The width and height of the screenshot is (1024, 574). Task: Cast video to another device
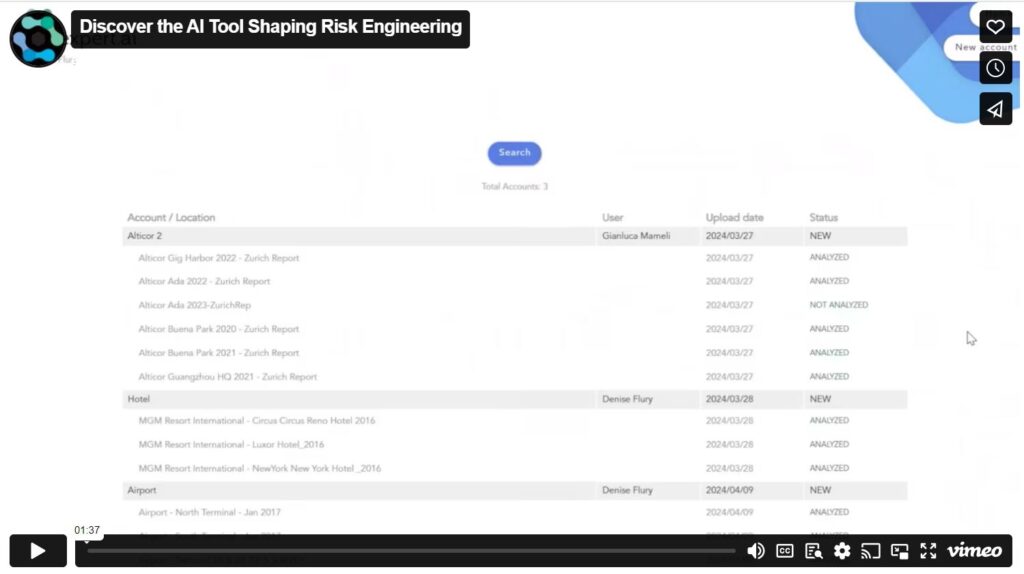(871, 551)
